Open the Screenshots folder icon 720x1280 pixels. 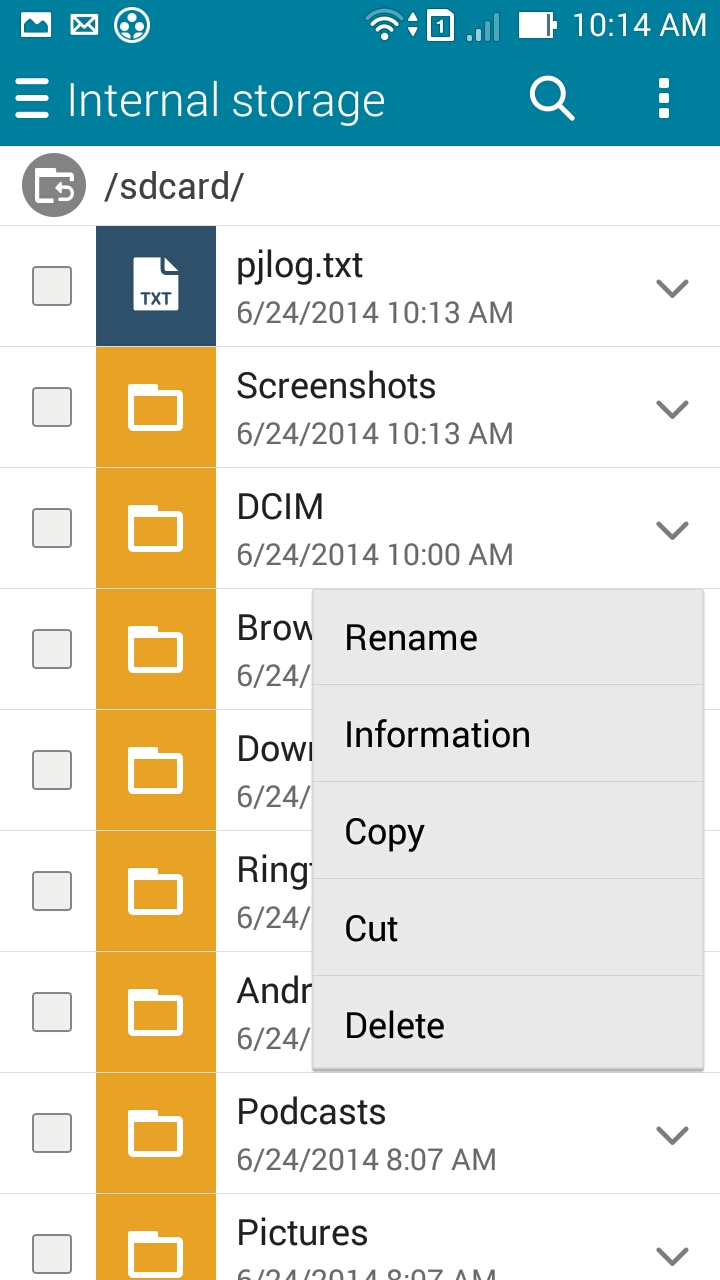tap(156, 407)
